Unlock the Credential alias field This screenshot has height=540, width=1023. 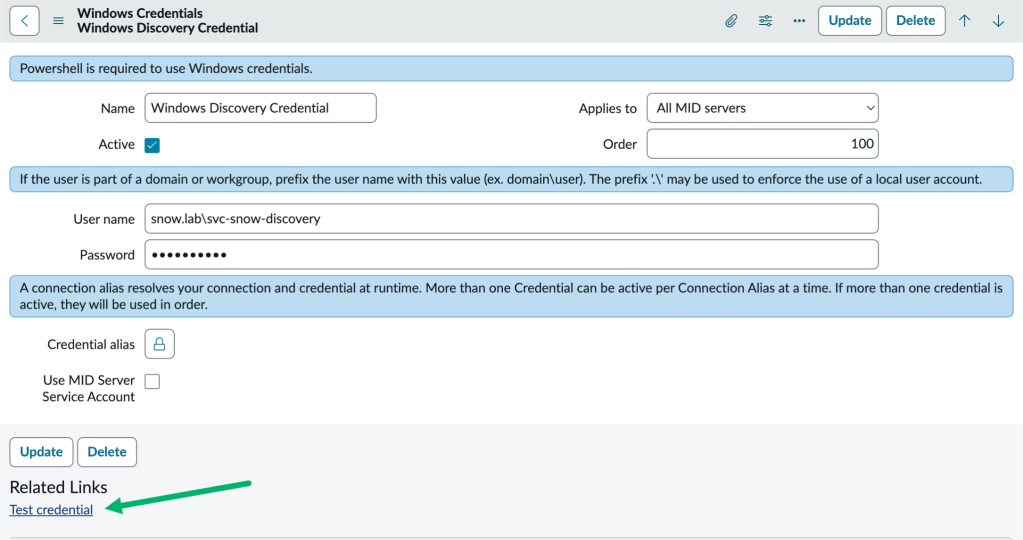159,344
